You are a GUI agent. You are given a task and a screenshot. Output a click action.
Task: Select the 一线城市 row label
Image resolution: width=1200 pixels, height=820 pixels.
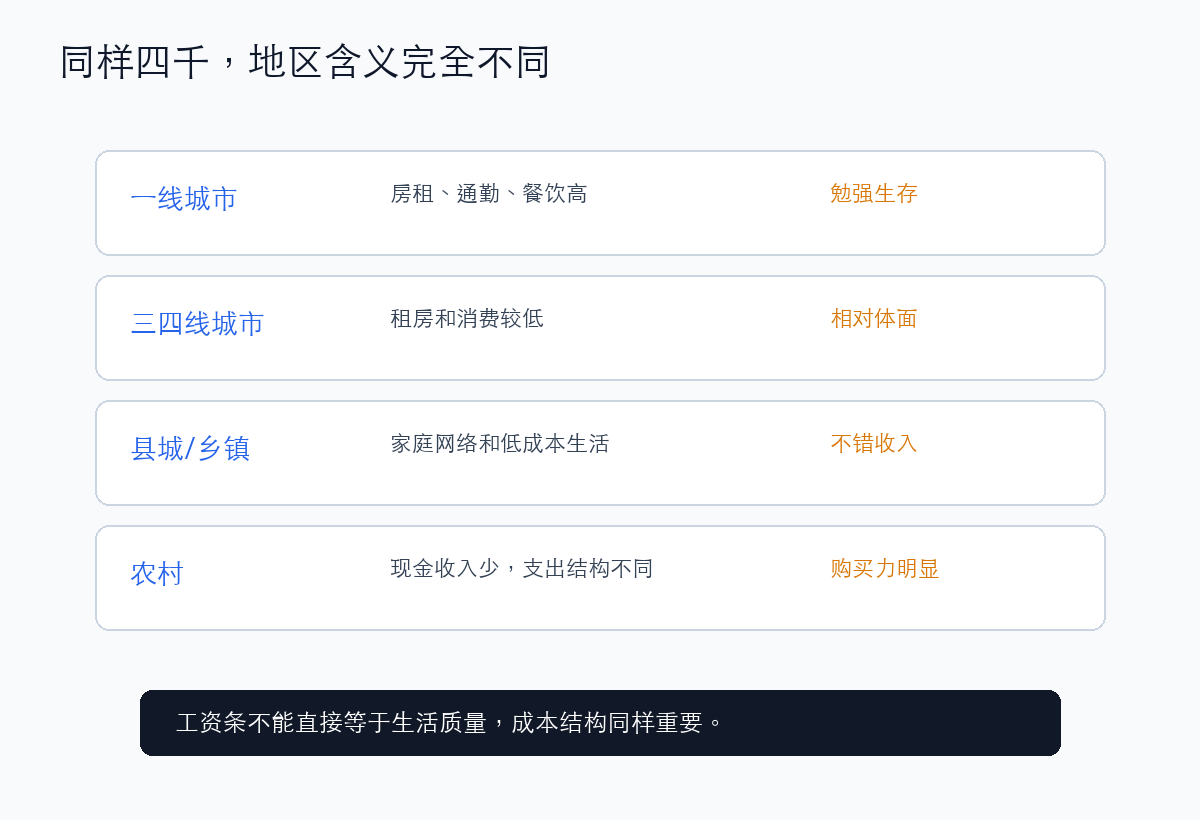click(x=184, y=199)
